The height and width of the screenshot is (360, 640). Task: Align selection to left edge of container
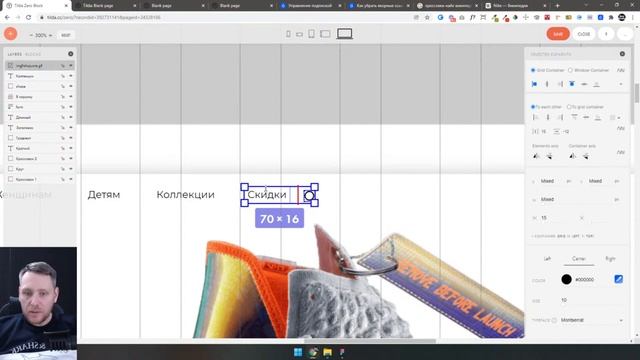(534, 84)
